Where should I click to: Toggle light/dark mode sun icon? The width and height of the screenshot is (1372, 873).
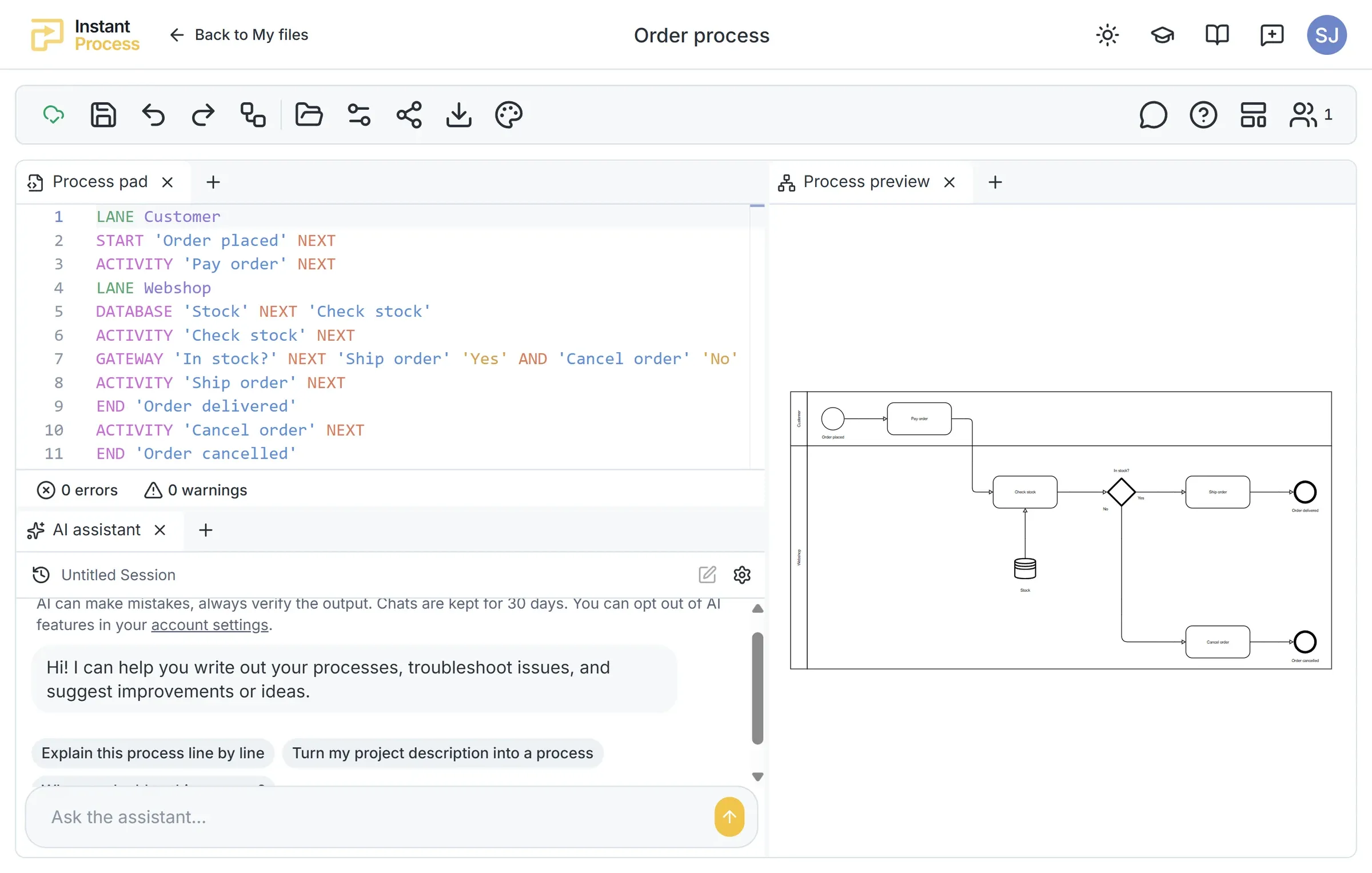click(x=1107, y=35)
